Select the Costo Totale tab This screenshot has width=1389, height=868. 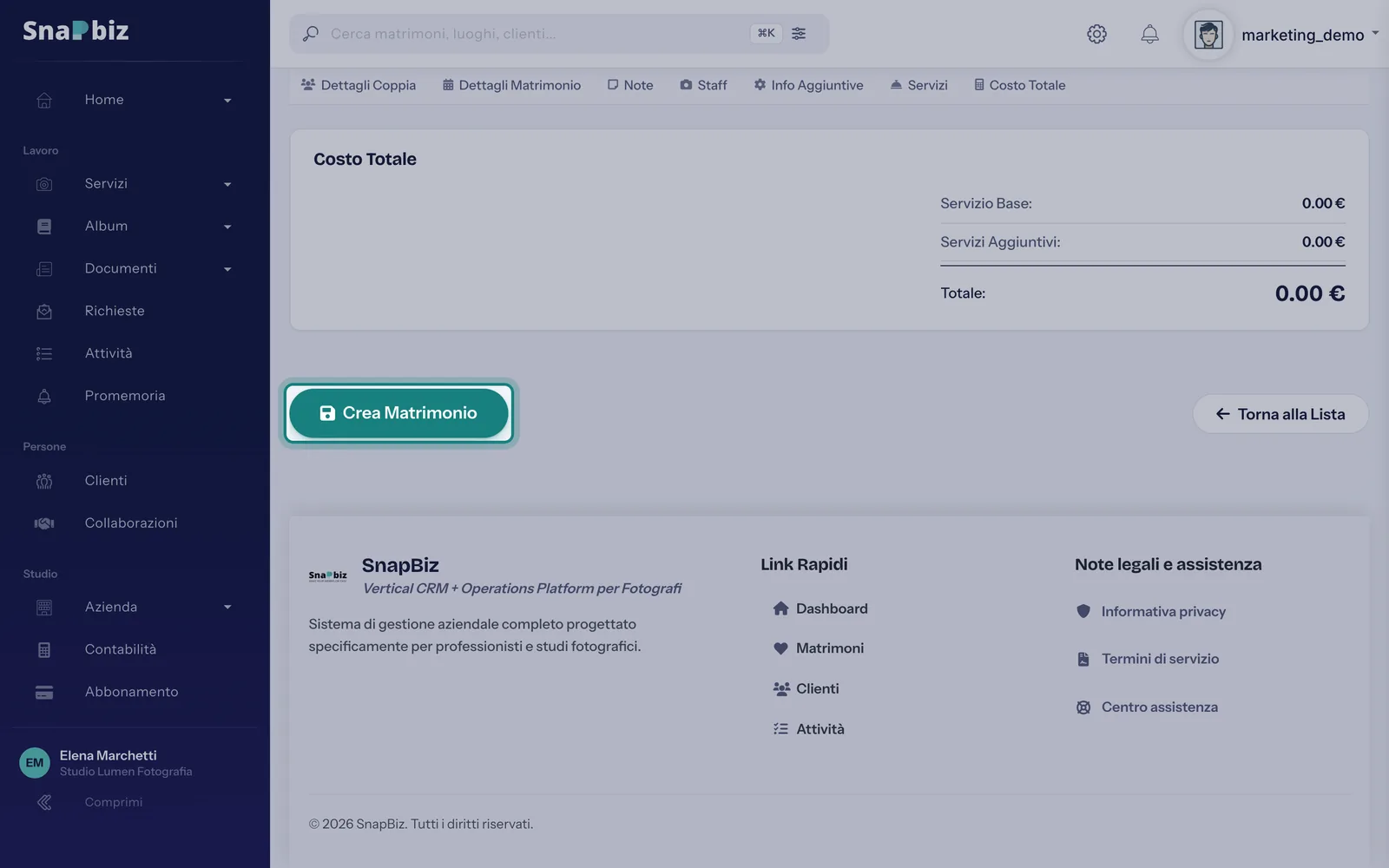(x=1019, y=85)
